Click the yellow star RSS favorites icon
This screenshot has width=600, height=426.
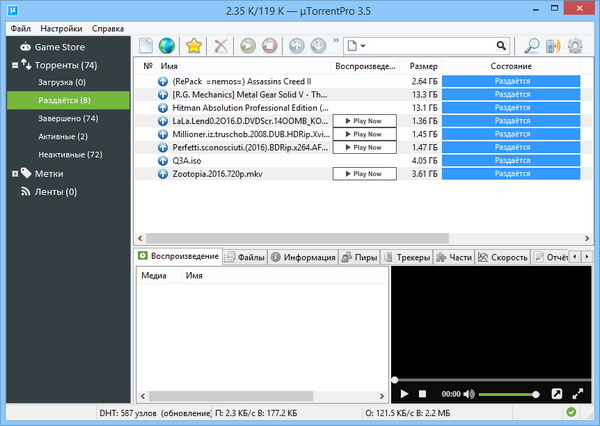(194, 46)
